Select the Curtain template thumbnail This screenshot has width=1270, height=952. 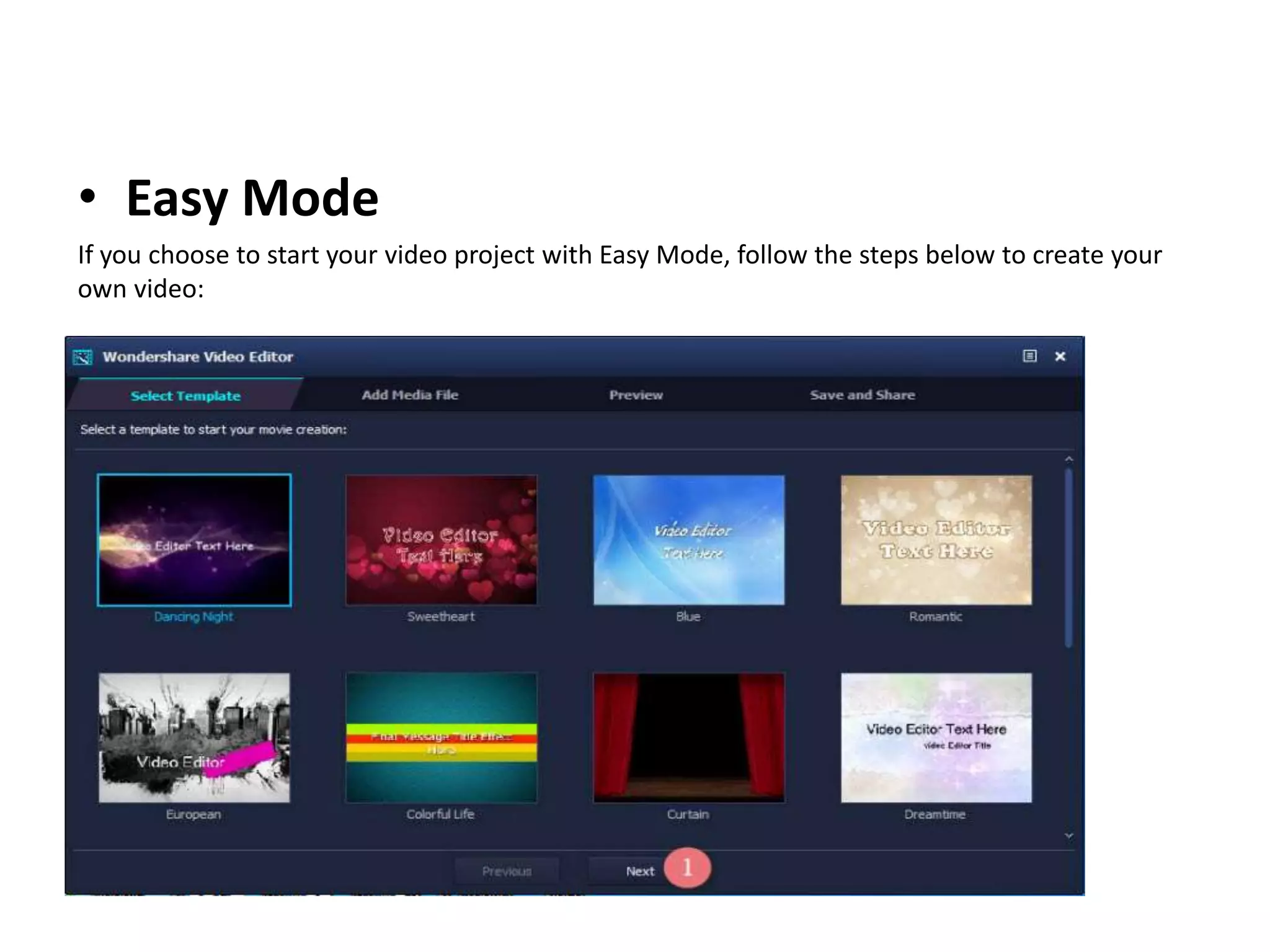(x=689, y=738)
